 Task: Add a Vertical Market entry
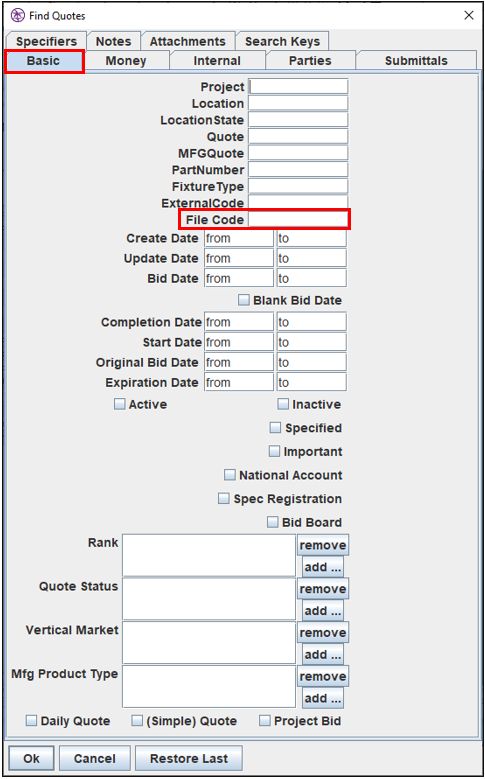coord(323,655)
